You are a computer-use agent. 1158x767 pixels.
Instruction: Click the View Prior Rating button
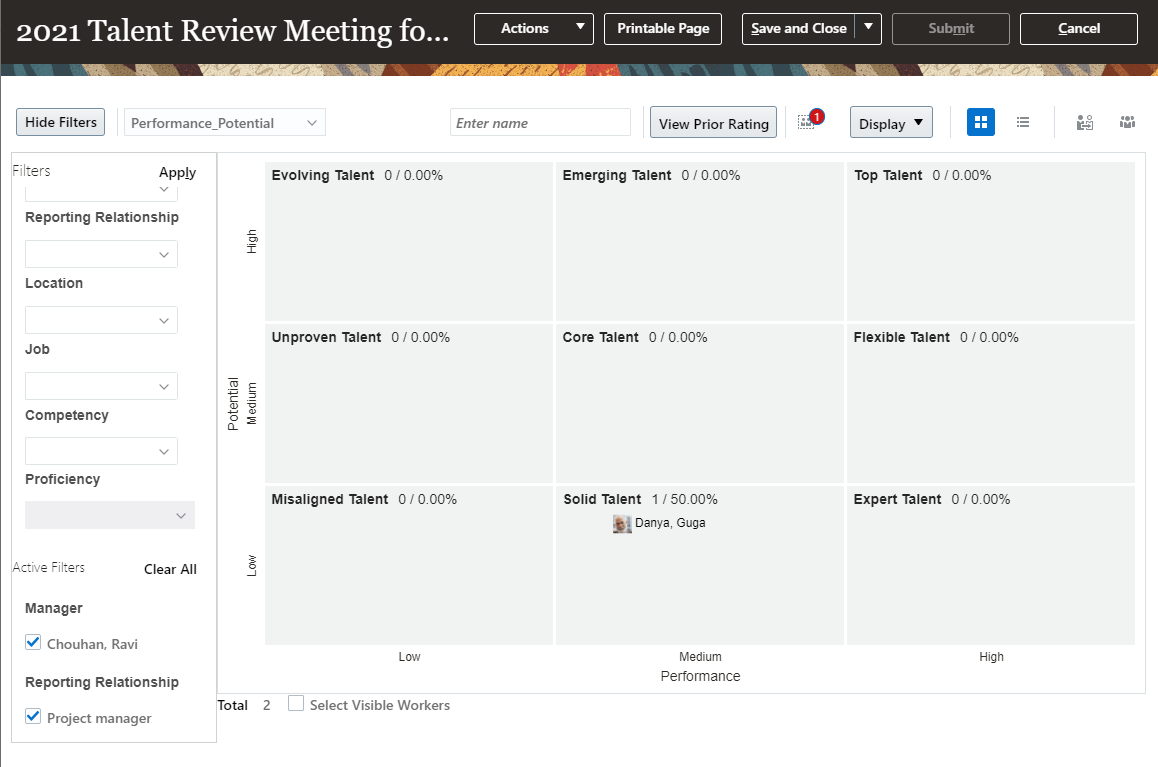point(713,122)
